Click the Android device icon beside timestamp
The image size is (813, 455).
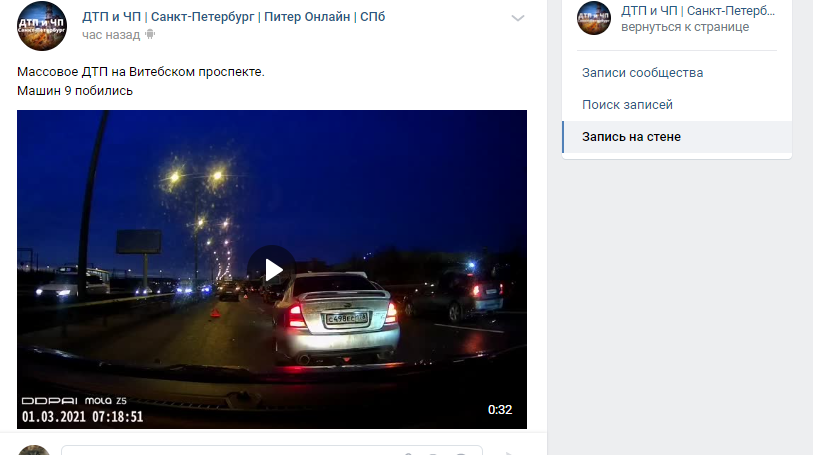tap(150, 34)
